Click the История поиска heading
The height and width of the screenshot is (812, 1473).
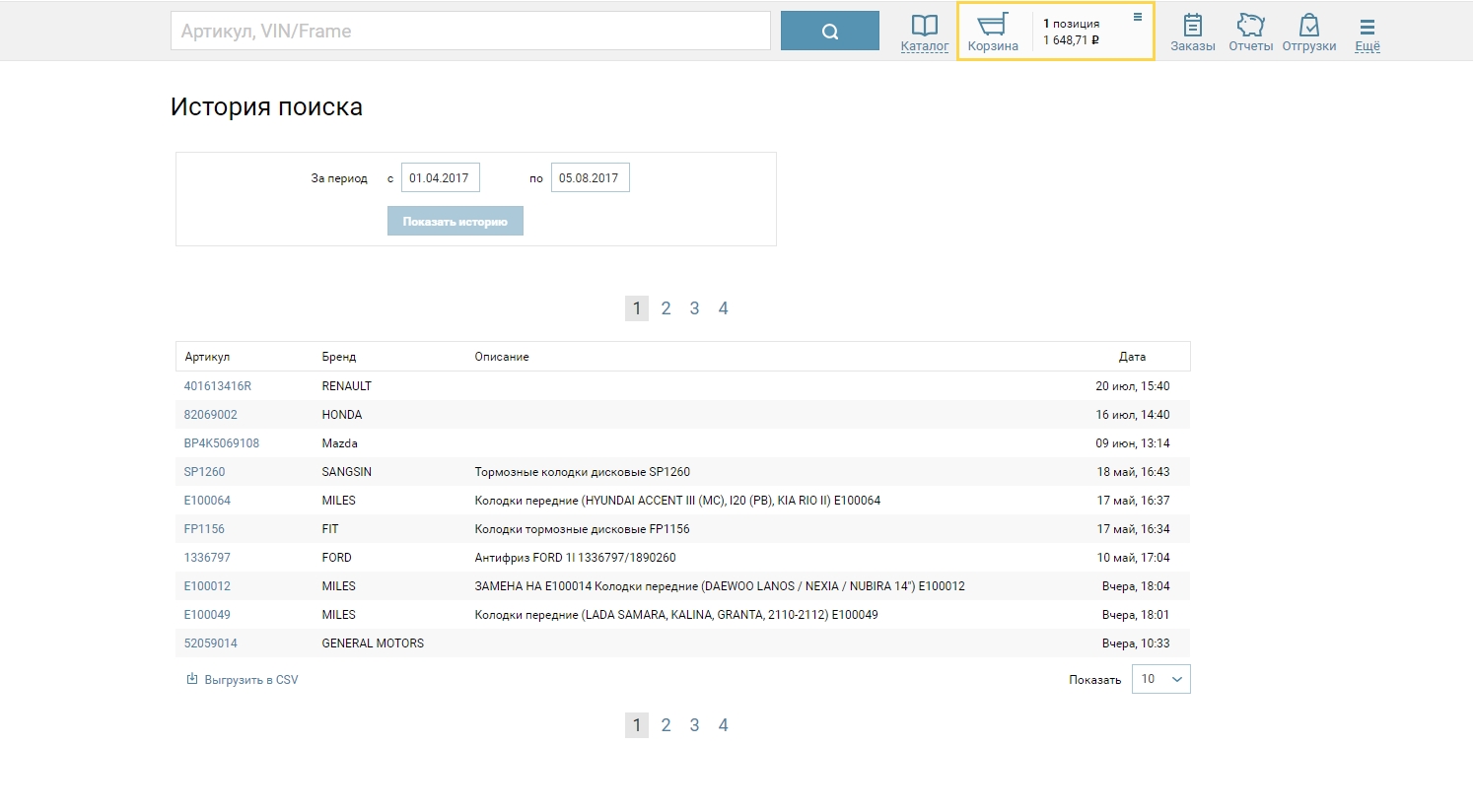266,107
